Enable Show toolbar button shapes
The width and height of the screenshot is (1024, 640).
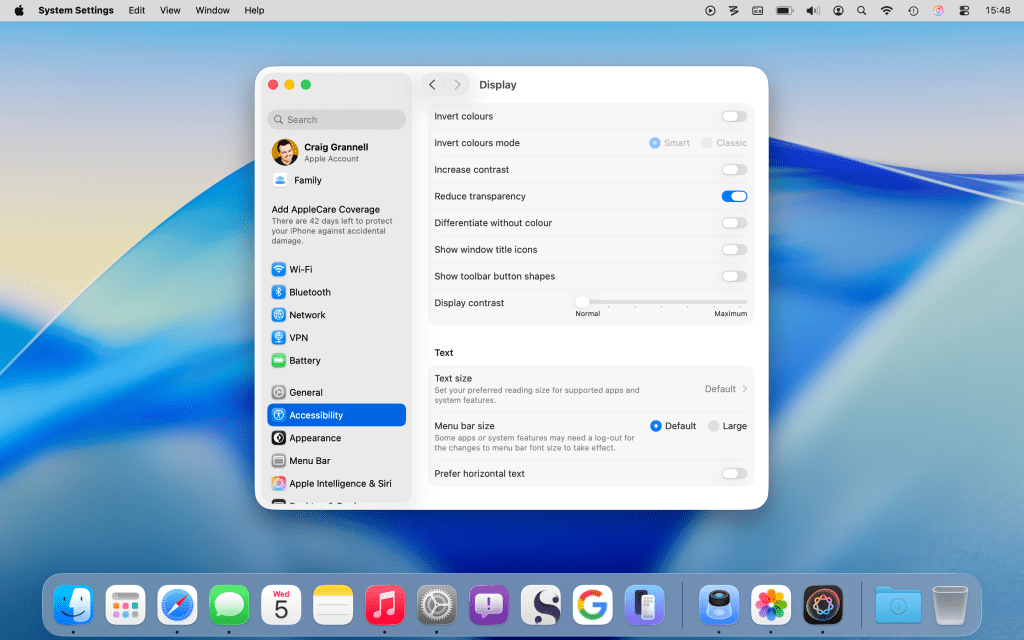[734, 276]
